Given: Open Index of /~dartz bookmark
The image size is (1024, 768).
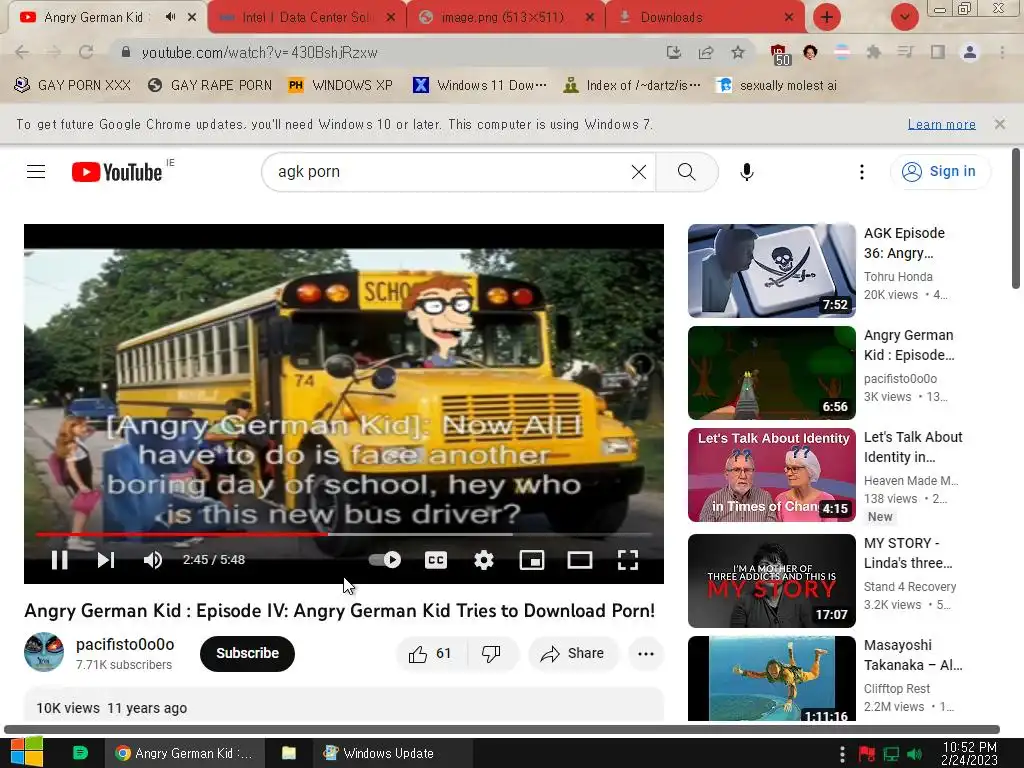Looking at the screenshot, I should pos(632,85).
